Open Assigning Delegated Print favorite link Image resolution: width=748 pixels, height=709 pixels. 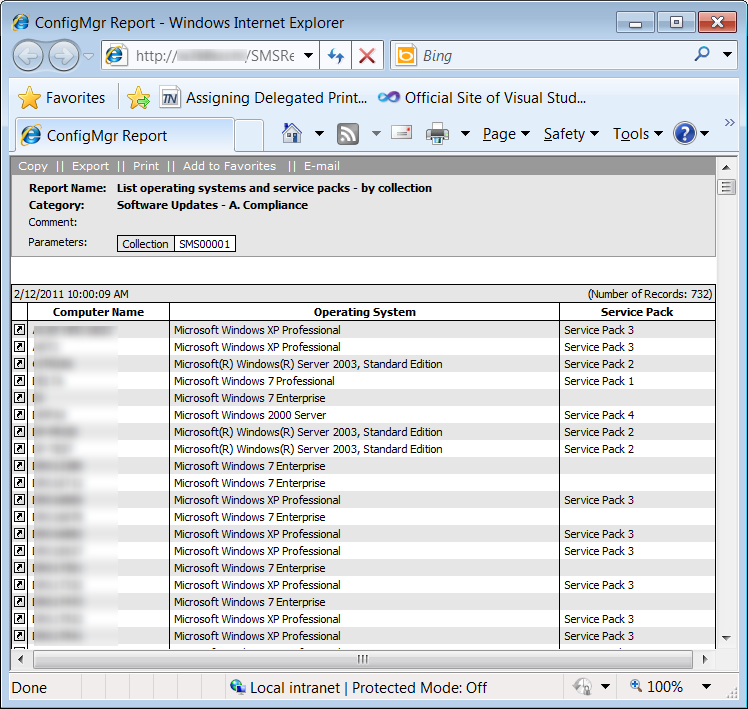pos(263,98)
